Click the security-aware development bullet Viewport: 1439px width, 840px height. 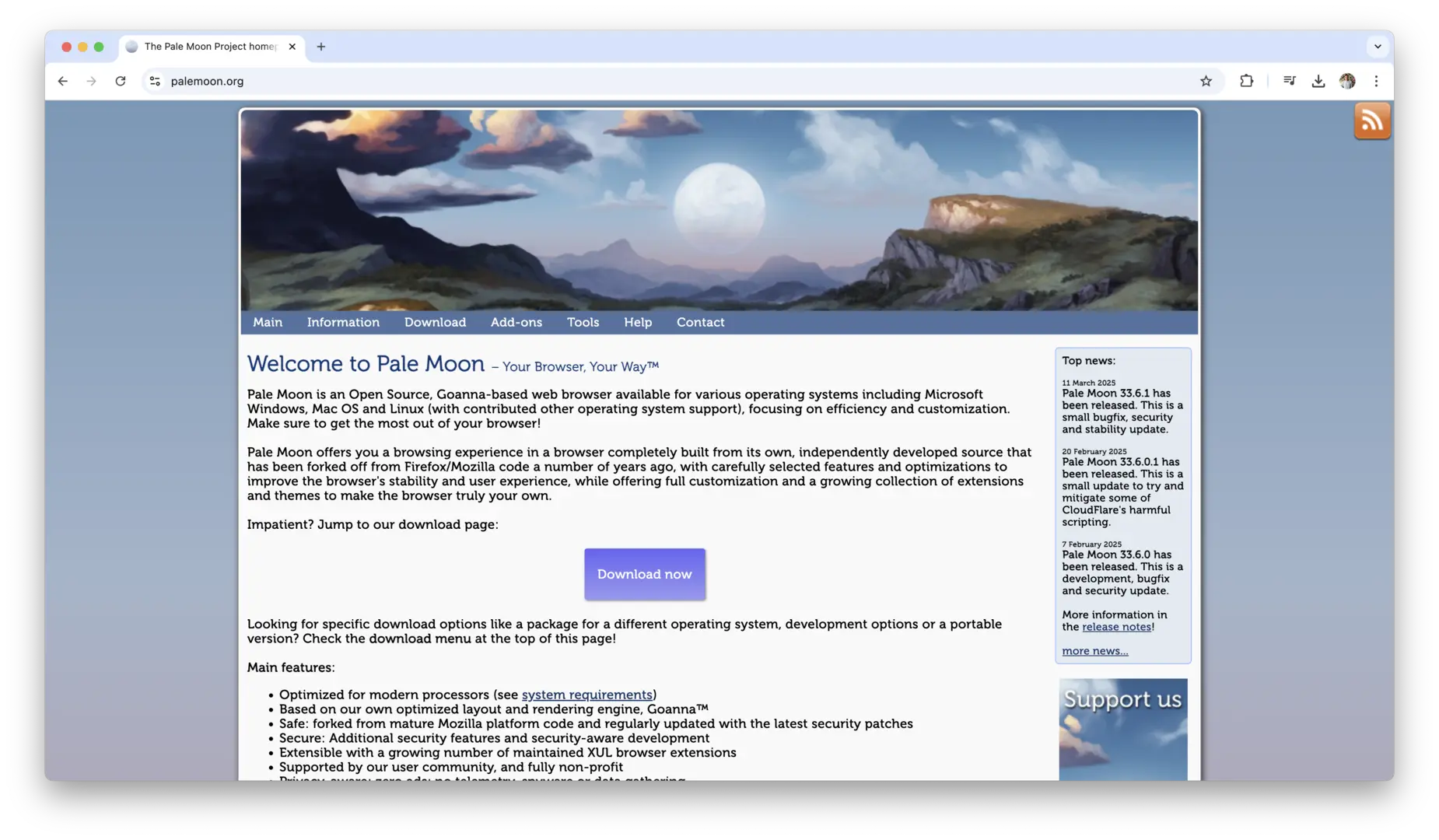tap(494, 738)
